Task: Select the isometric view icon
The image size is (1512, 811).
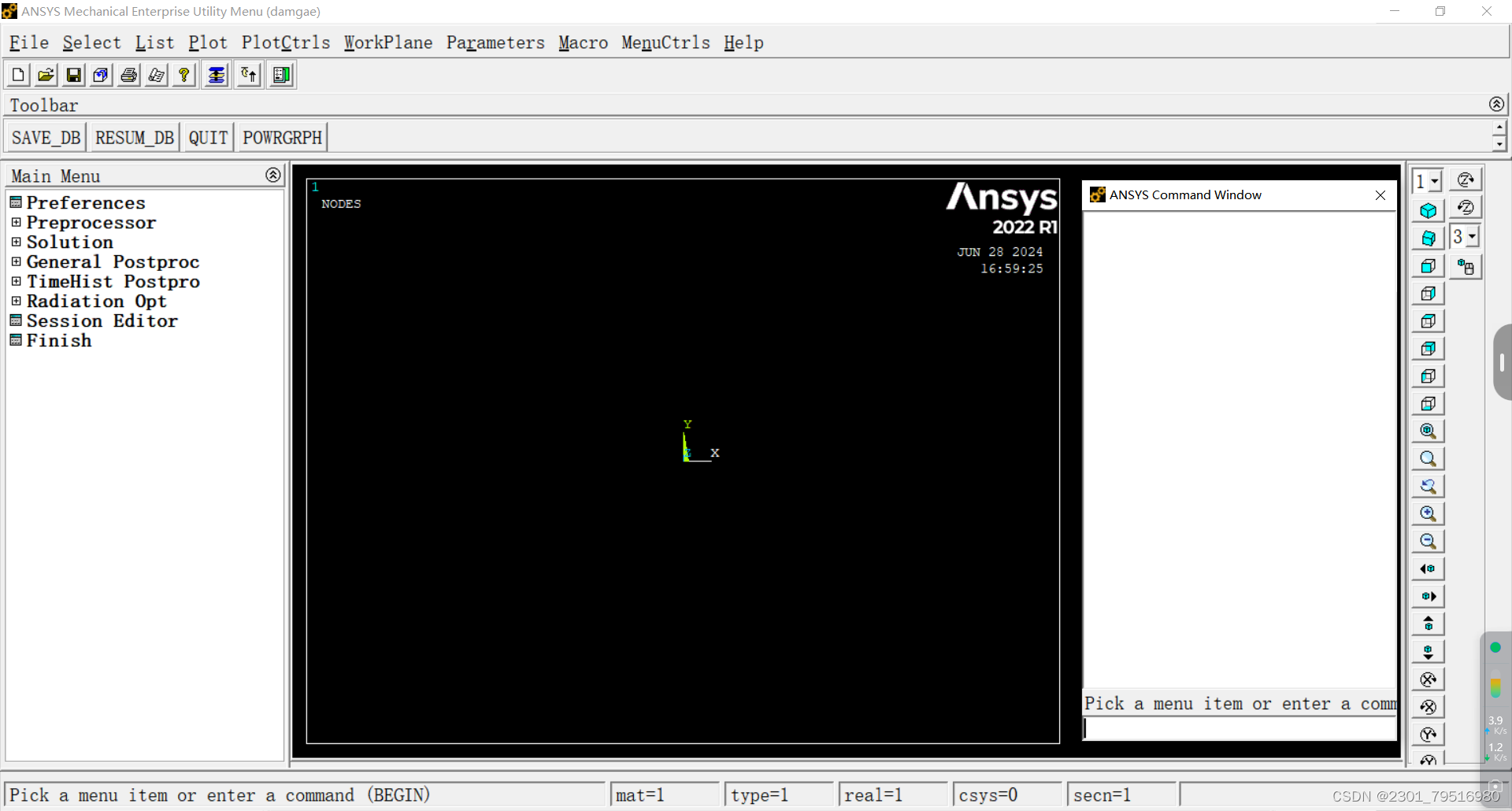Action: (1429, 209)
